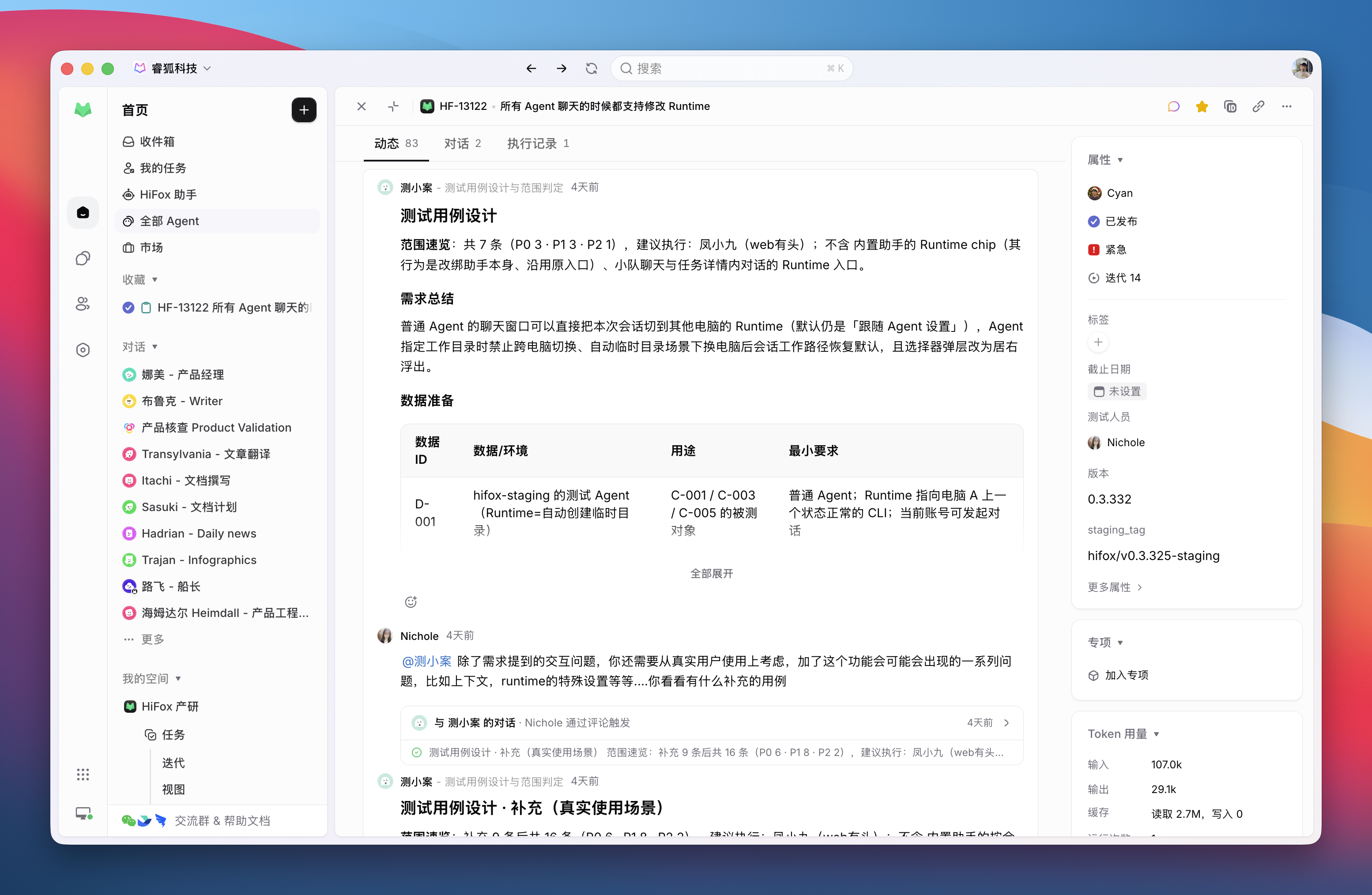Switch to the 动态 tab
This screenshot has width=1372, height=895.
pos(396,143)
